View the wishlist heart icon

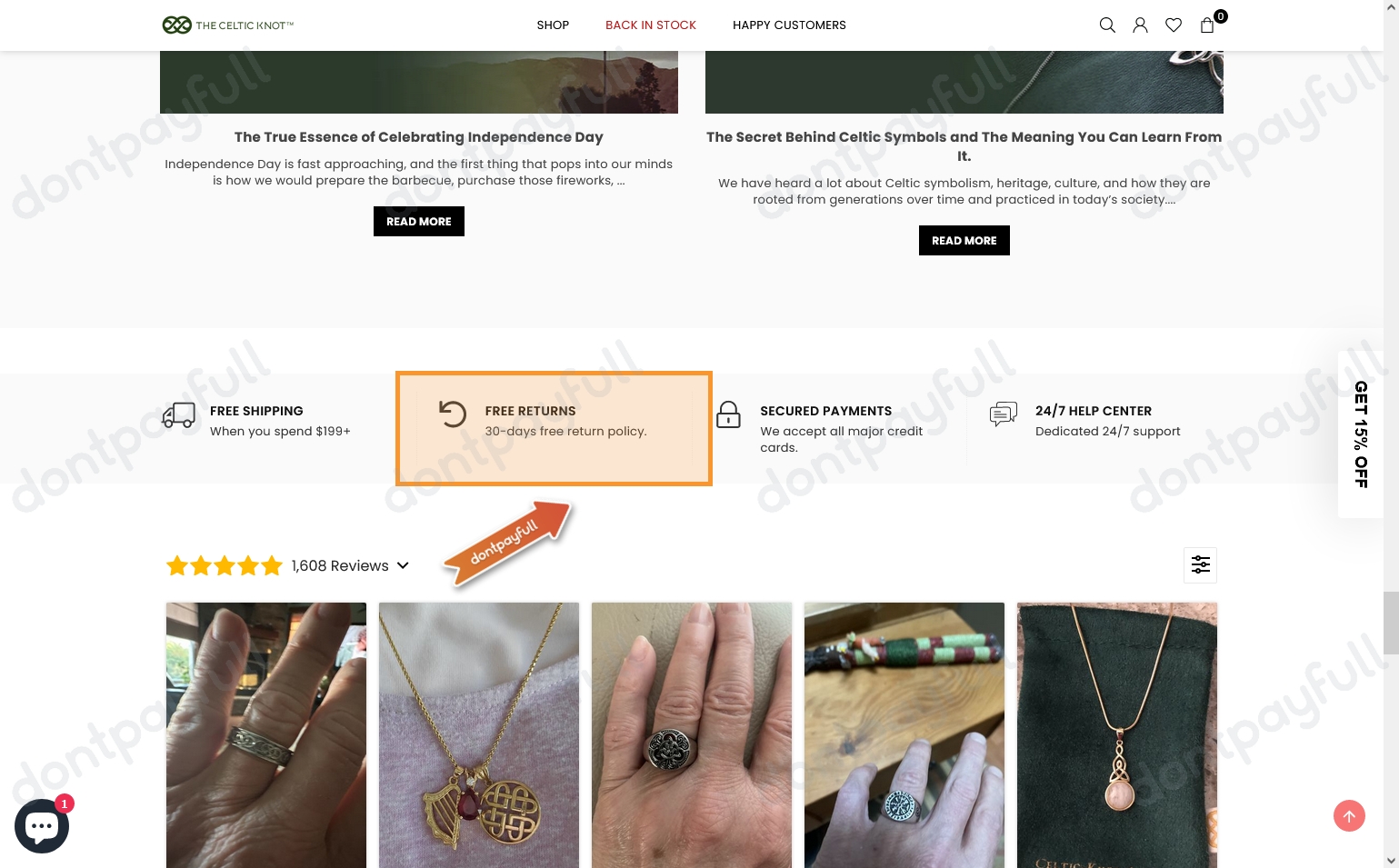[1174, 25]
